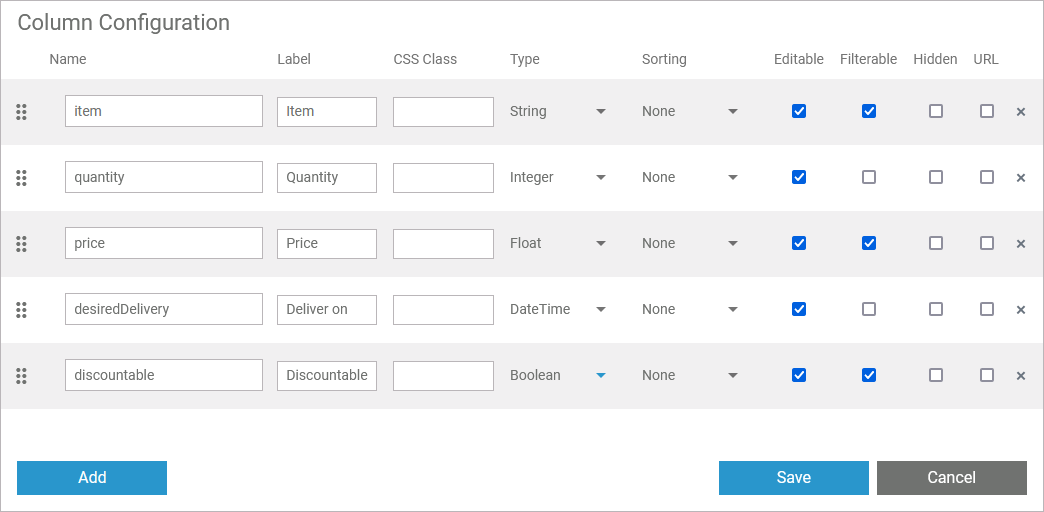Image resolution: width=1044 pixels, height=512 pixels.
Task: Click the drag handle for the quantity row
Action: pyautogui.click(x=21, y=178)
